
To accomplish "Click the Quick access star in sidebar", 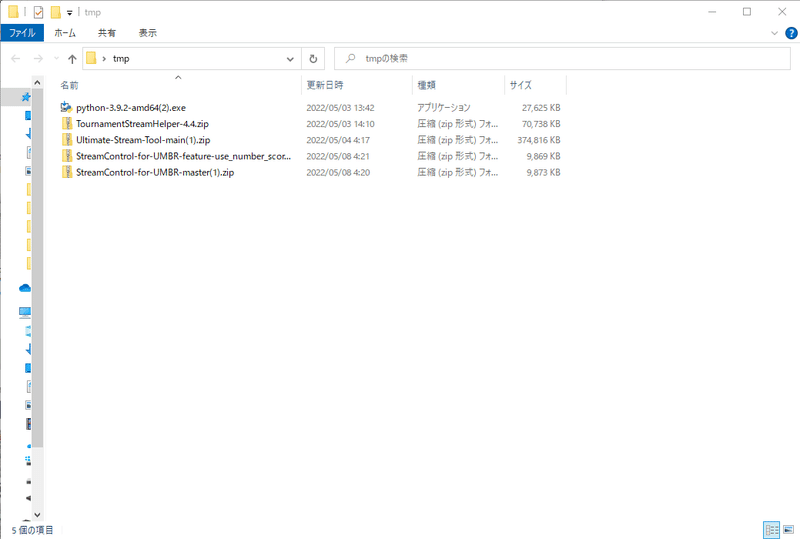I will [26, 97].
